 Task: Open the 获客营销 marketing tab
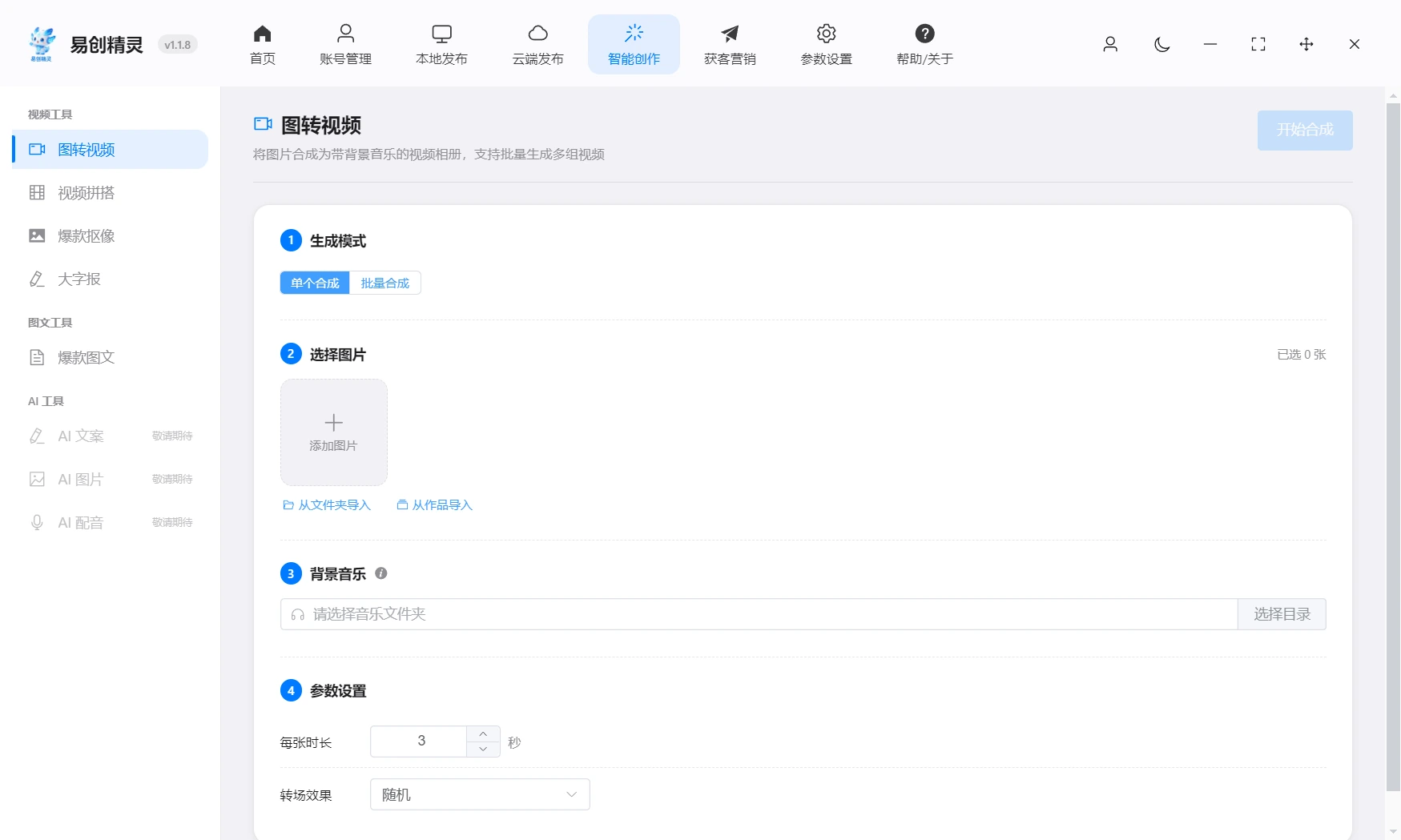730,45
